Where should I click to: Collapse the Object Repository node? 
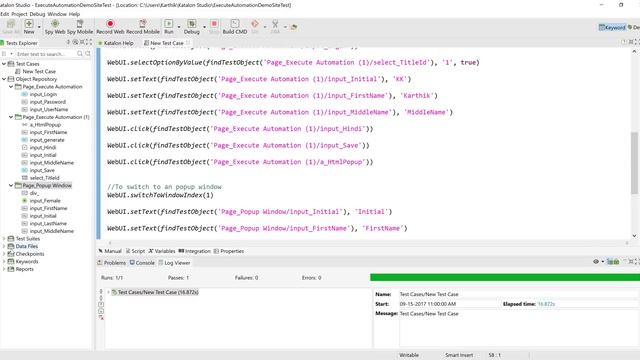4,79
